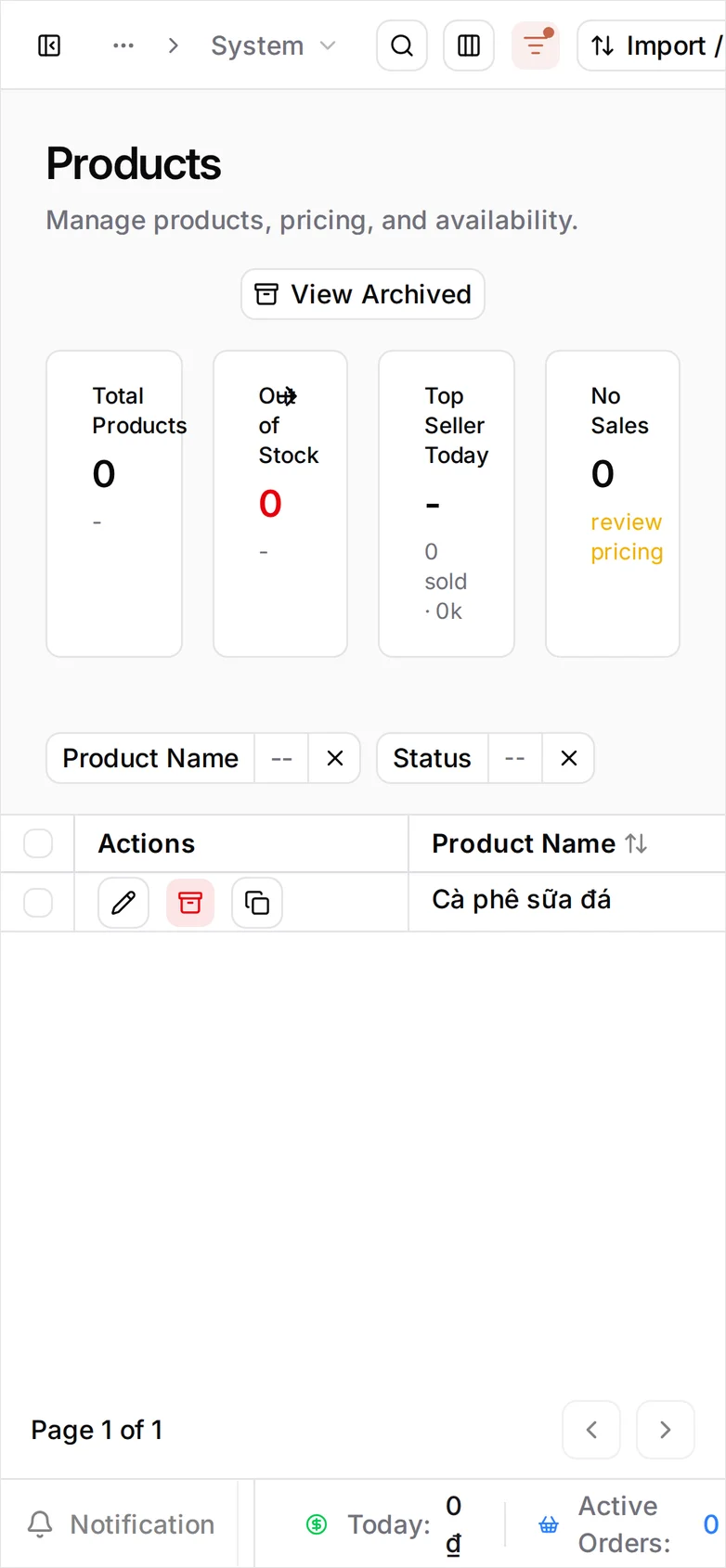Image resolution: width=726 pixels, height=1568 pixels.
Task: Open the Notification panel
Action: point(121,1524)
